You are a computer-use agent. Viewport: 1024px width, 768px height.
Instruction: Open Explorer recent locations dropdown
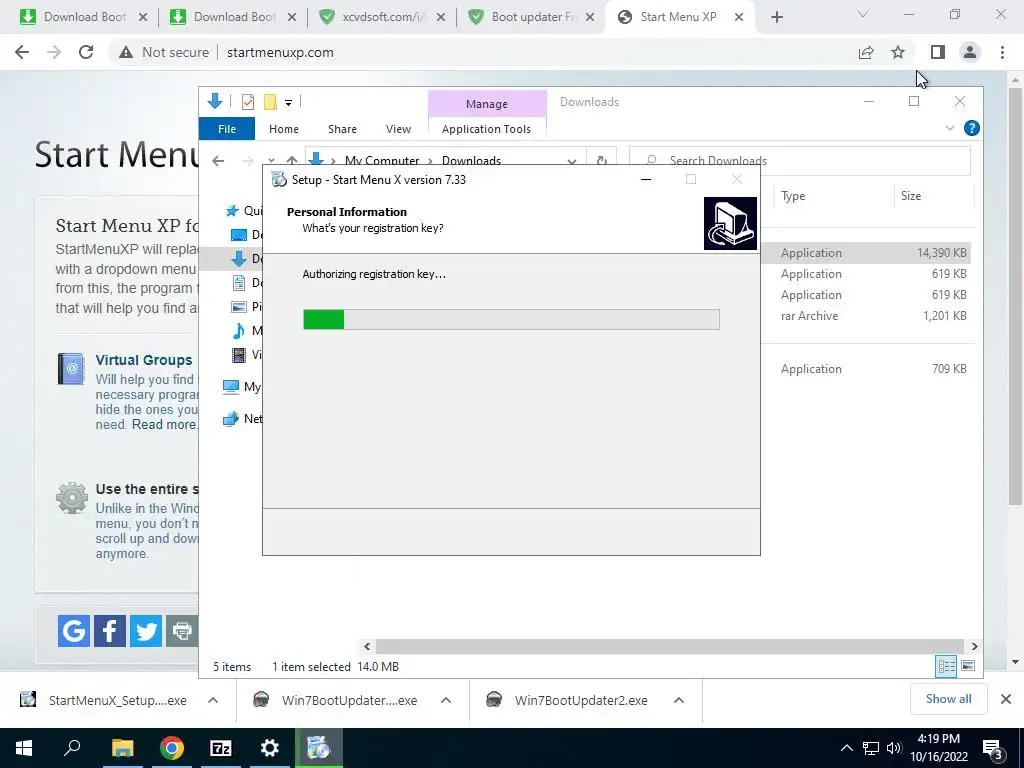[x=271, y=161]
